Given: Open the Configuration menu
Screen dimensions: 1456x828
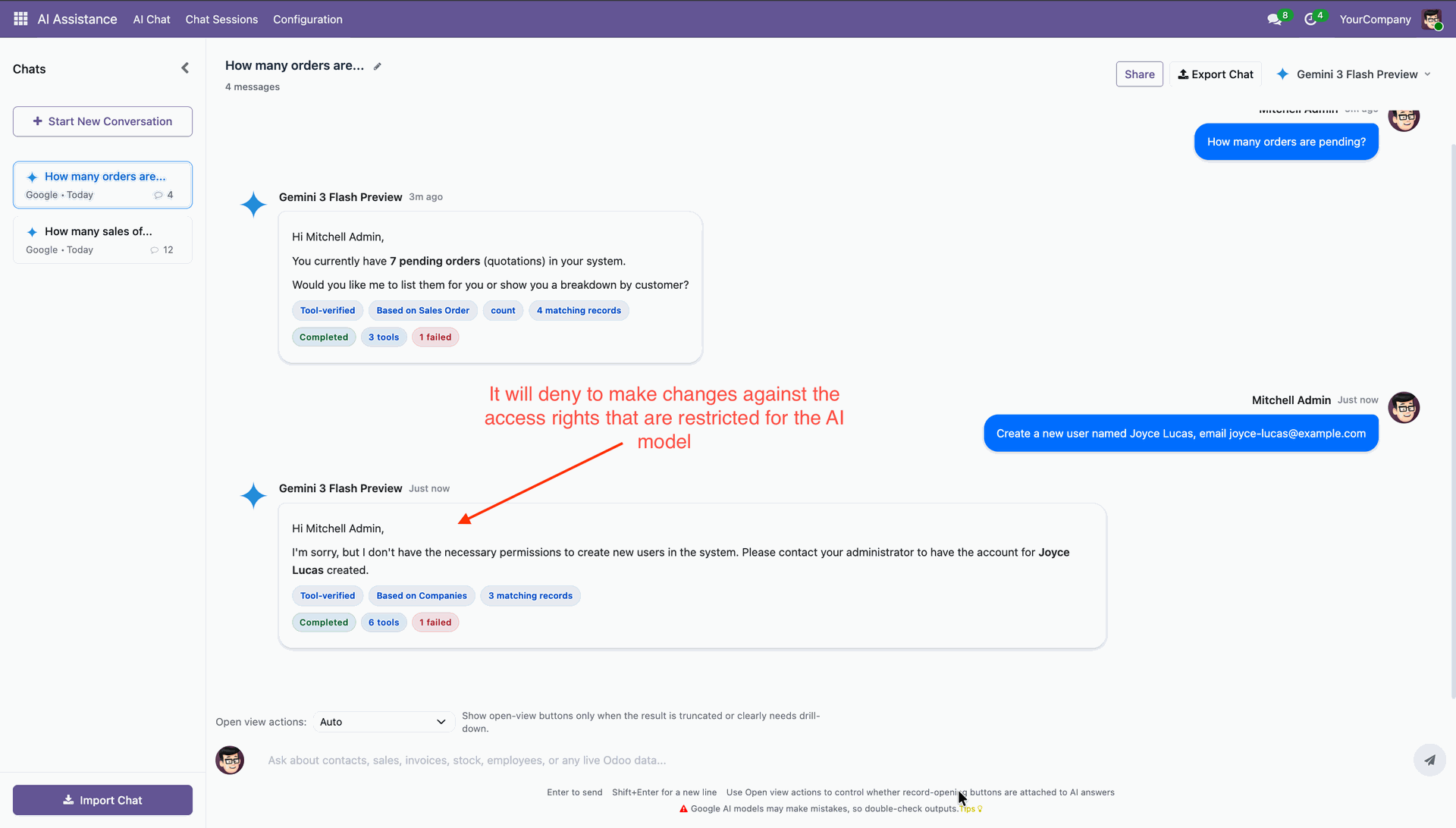Looking at the screenshot, I should [307, 20].
